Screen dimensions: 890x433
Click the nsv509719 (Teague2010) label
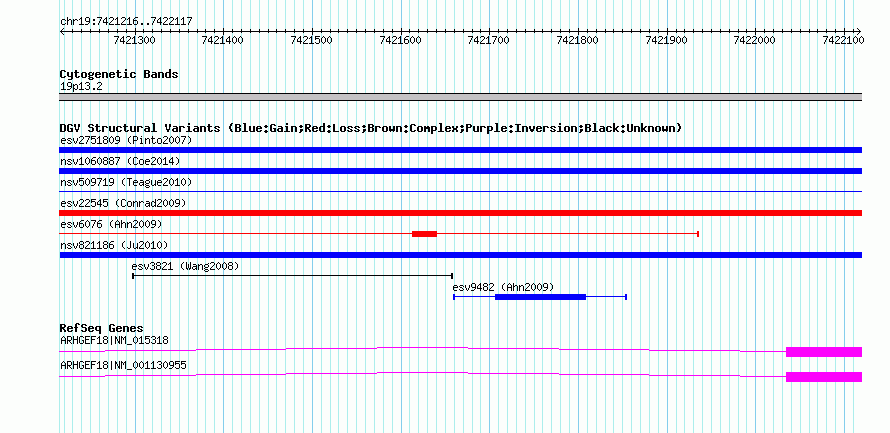tap(126, 182)
